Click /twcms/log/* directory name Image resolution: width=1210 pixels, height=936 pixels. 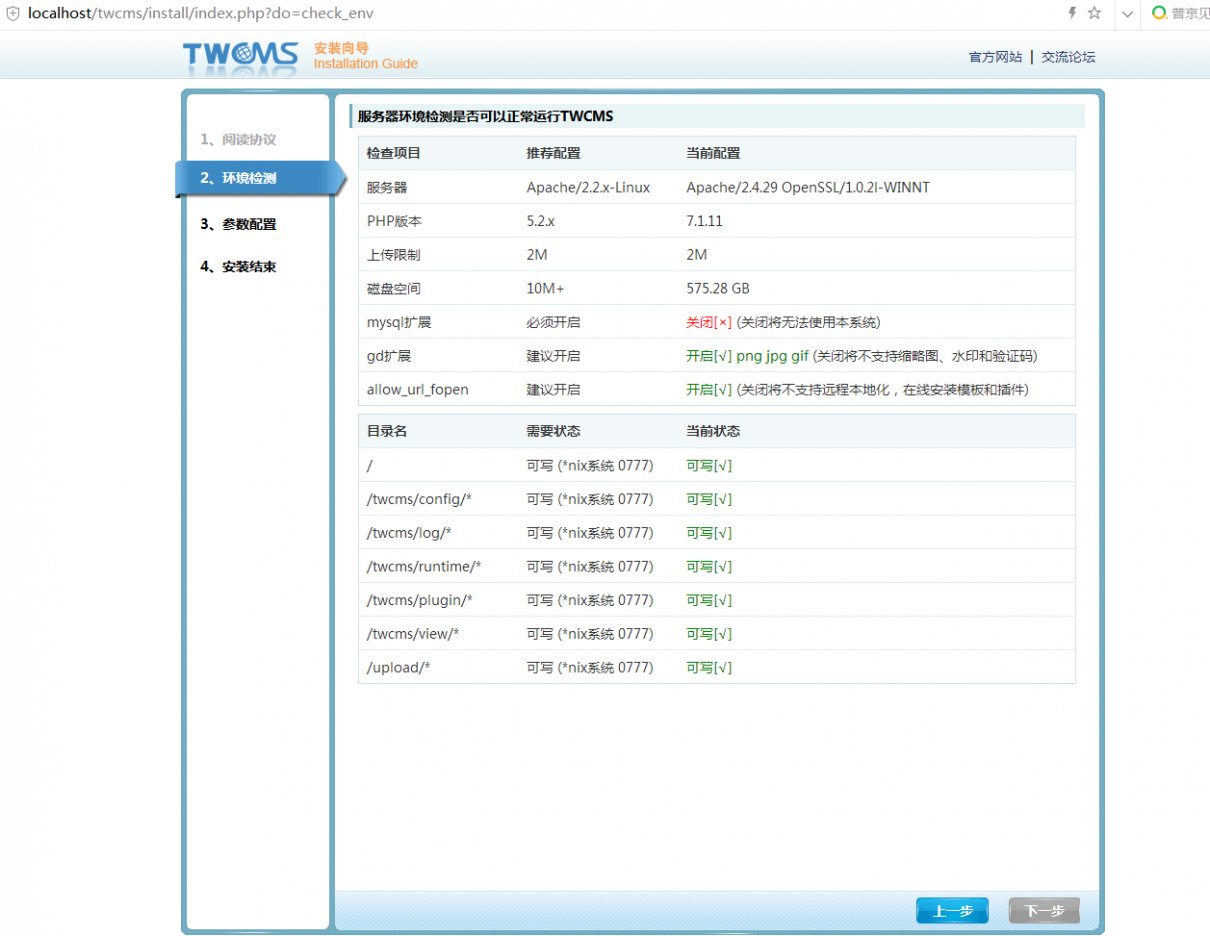(409, 533)
